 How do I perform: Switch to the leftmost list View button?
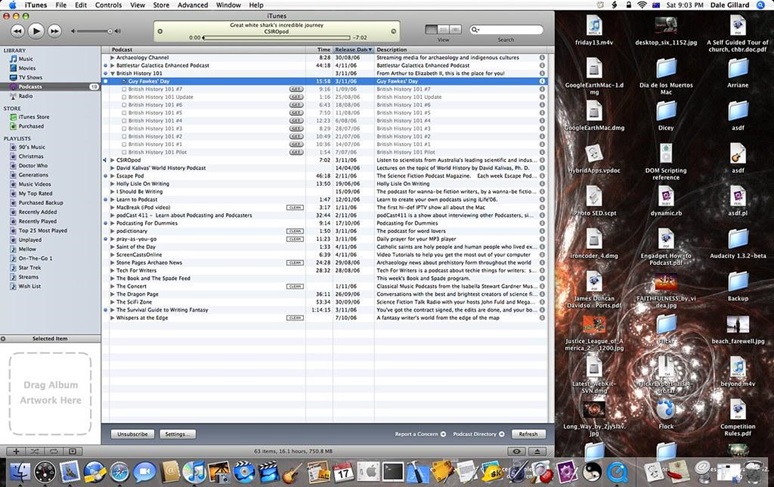pos(431,30)
